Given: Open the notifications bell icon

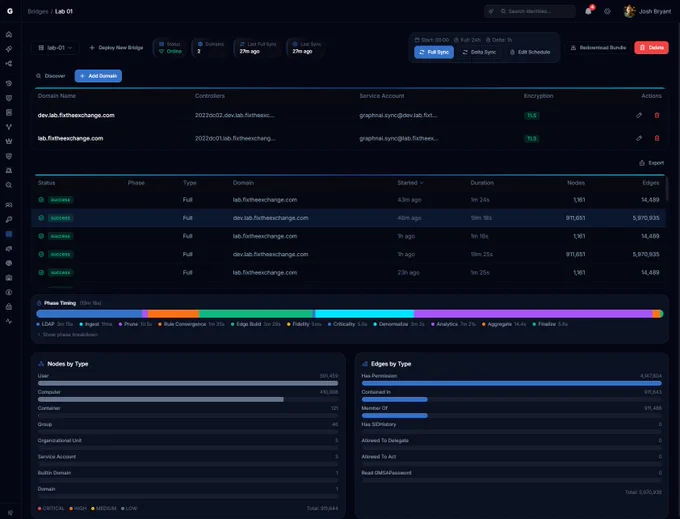Looking at the screenshot, I should tap(588, 11).
